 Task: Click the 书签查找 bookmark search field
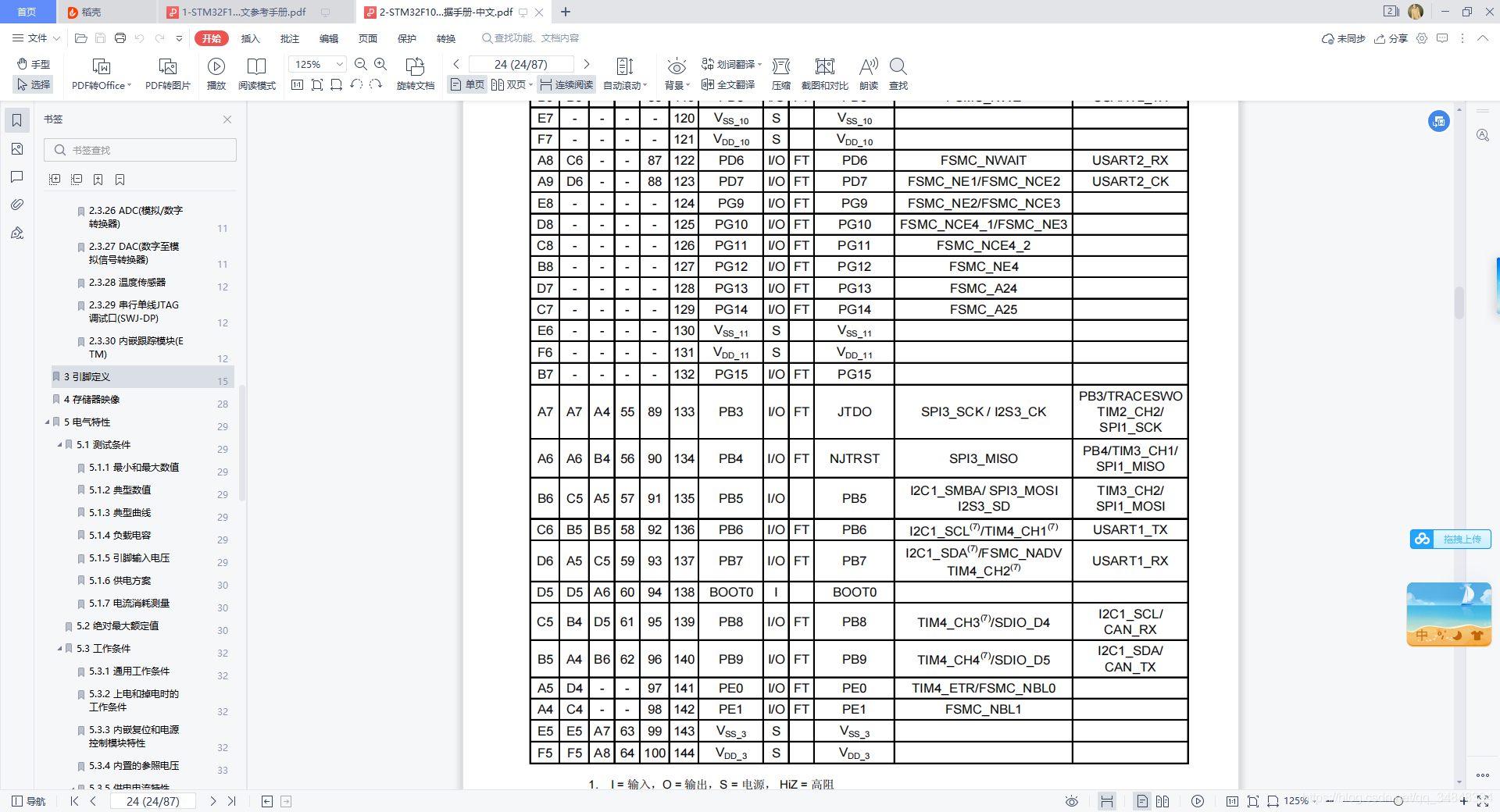(x=141, y=150)
